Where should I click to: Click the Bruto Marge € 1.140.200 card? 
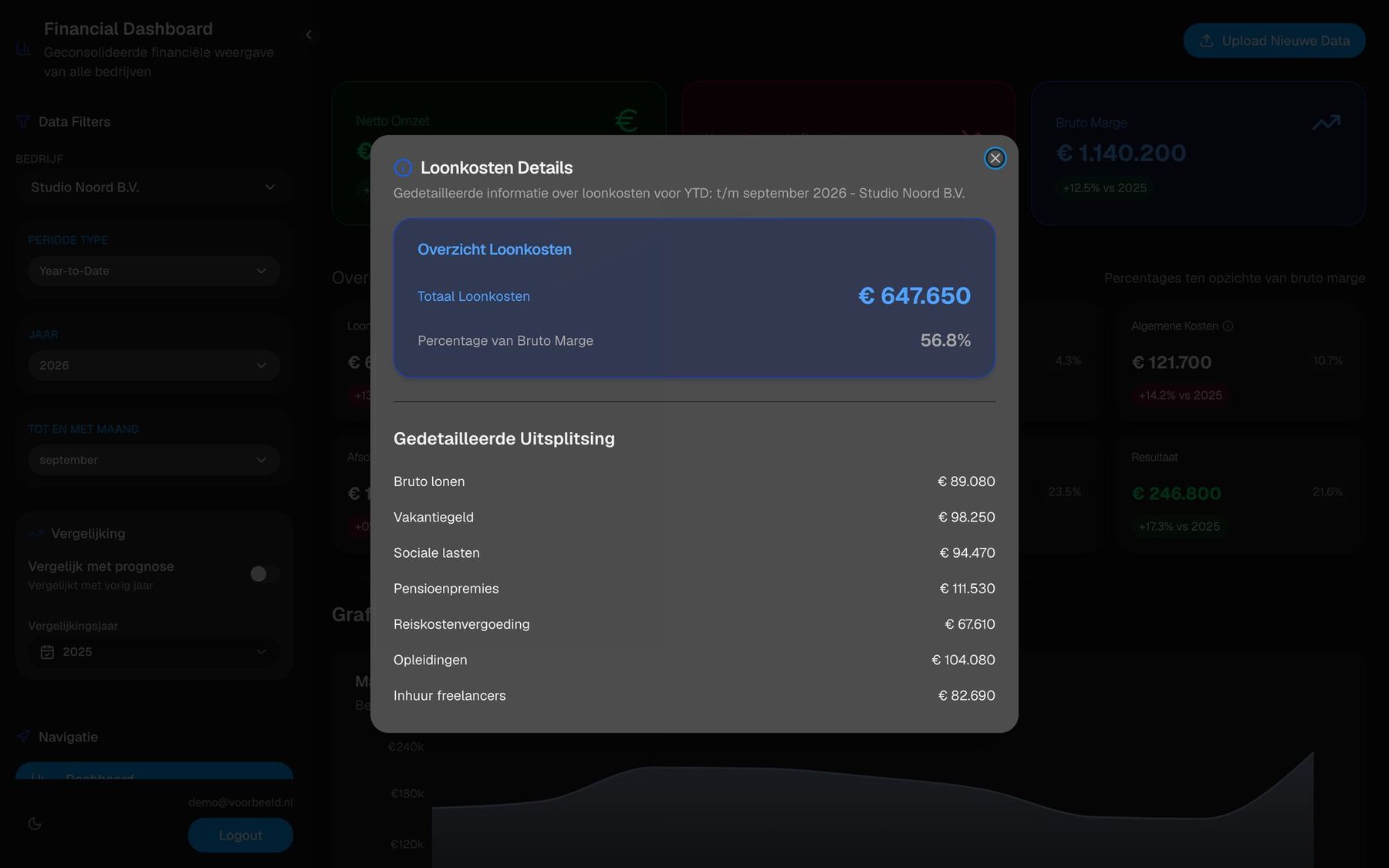pos(1198,153)
